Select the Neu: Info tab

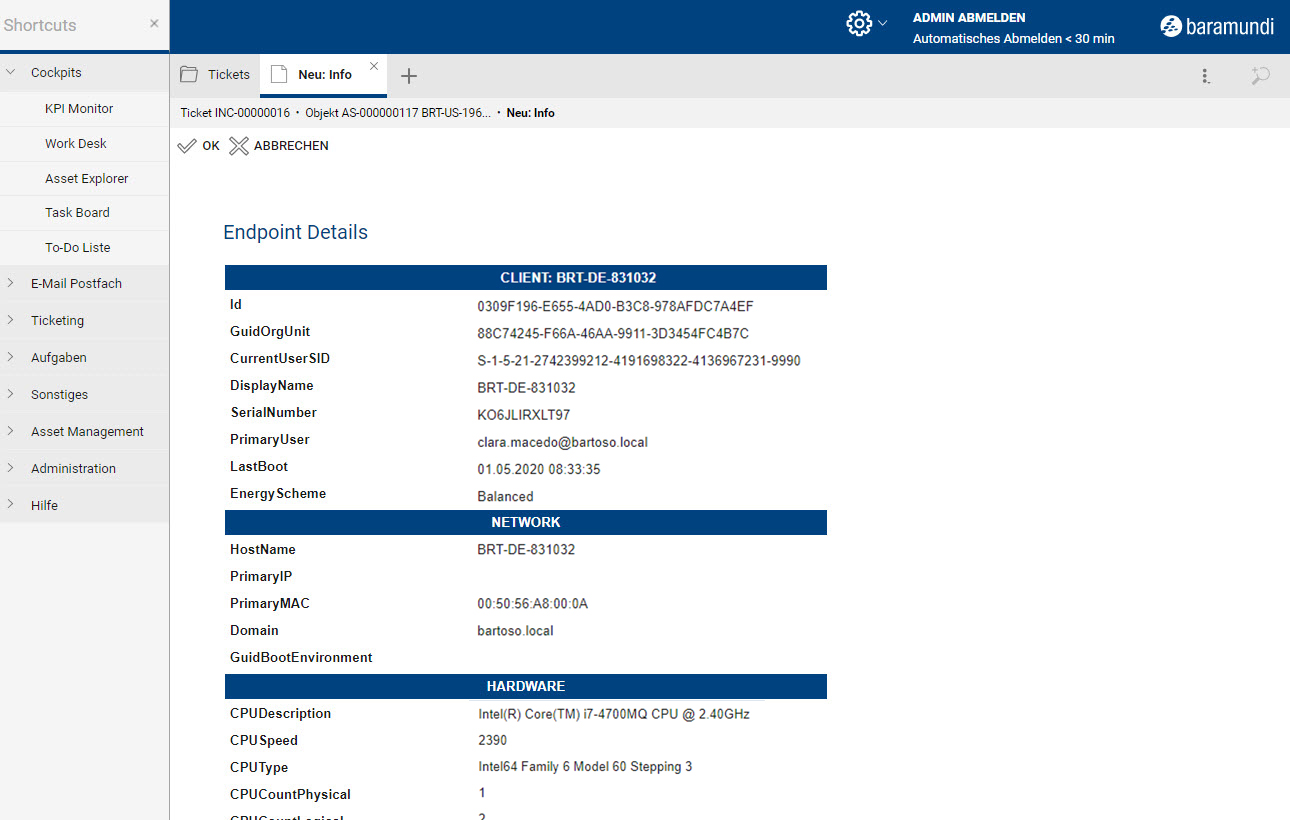[324, 75]
